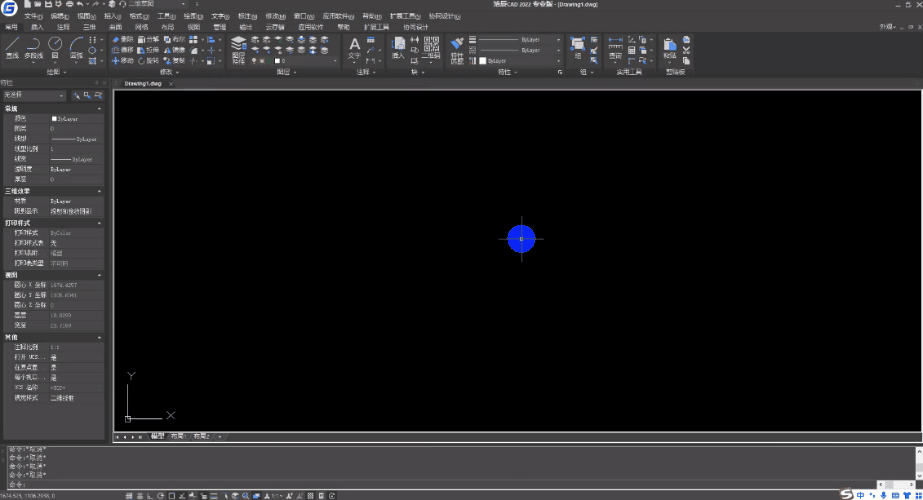Switch to the 布局1 layout tab
Image resolution: width=923 pixels, height=500 pixels.
click(x=177, y=437)
